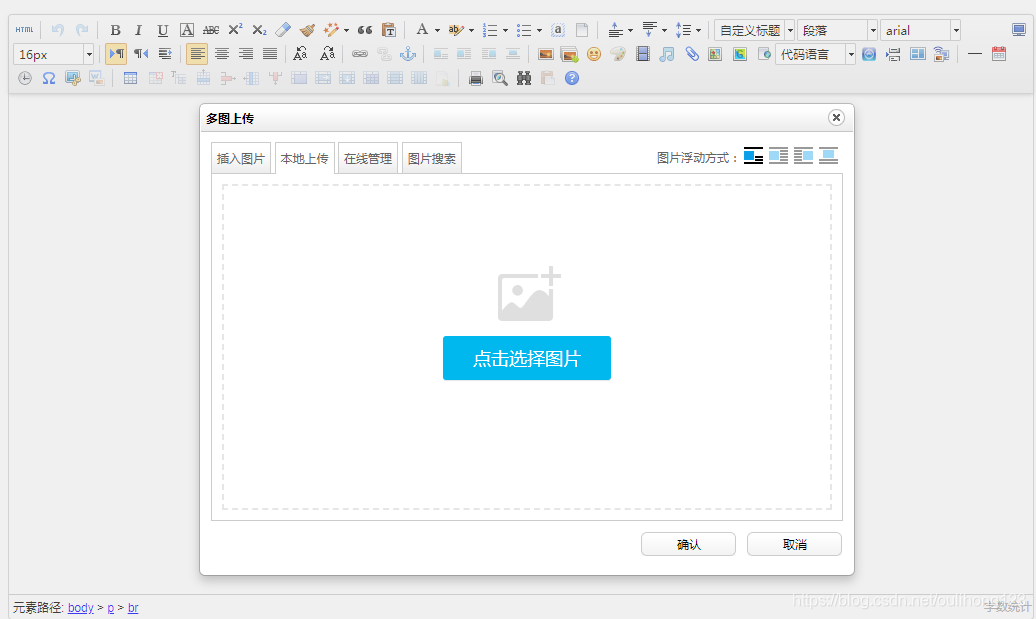Image resolution: width=1036 pixels, height=619 pixels.
Task: Switch to 在线管理 tab
Action: (x=368, y=158)
